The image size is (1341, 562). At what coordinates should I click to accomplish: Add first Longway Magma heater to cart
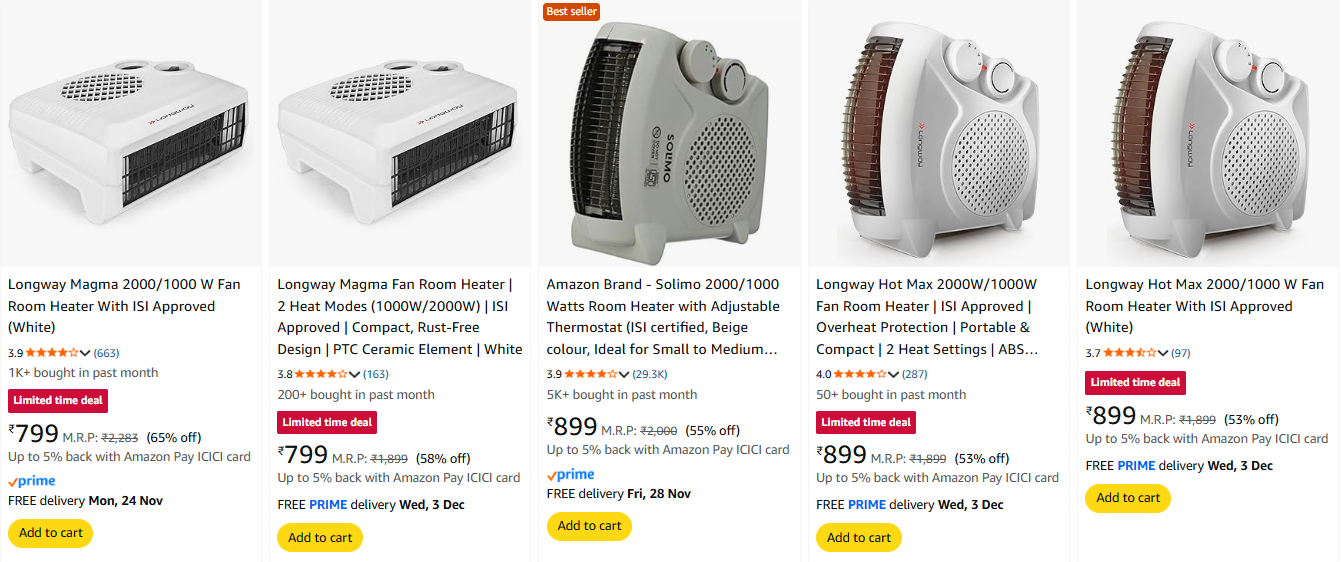(50, 533)
